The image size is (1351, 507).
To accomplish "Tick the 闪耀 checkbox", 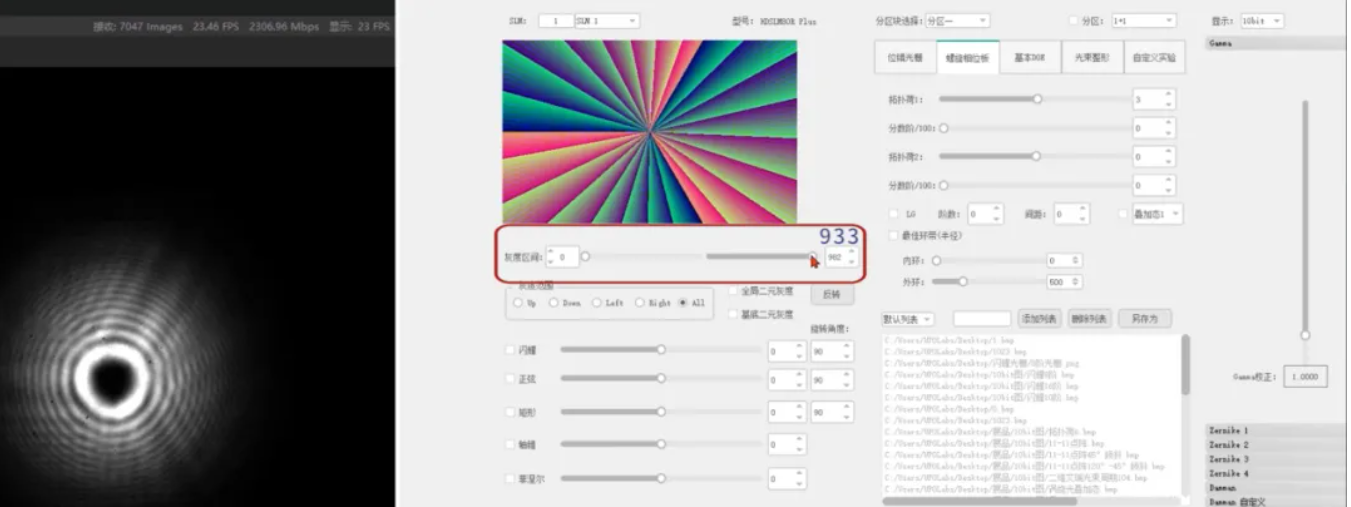I will pos(511,350).
